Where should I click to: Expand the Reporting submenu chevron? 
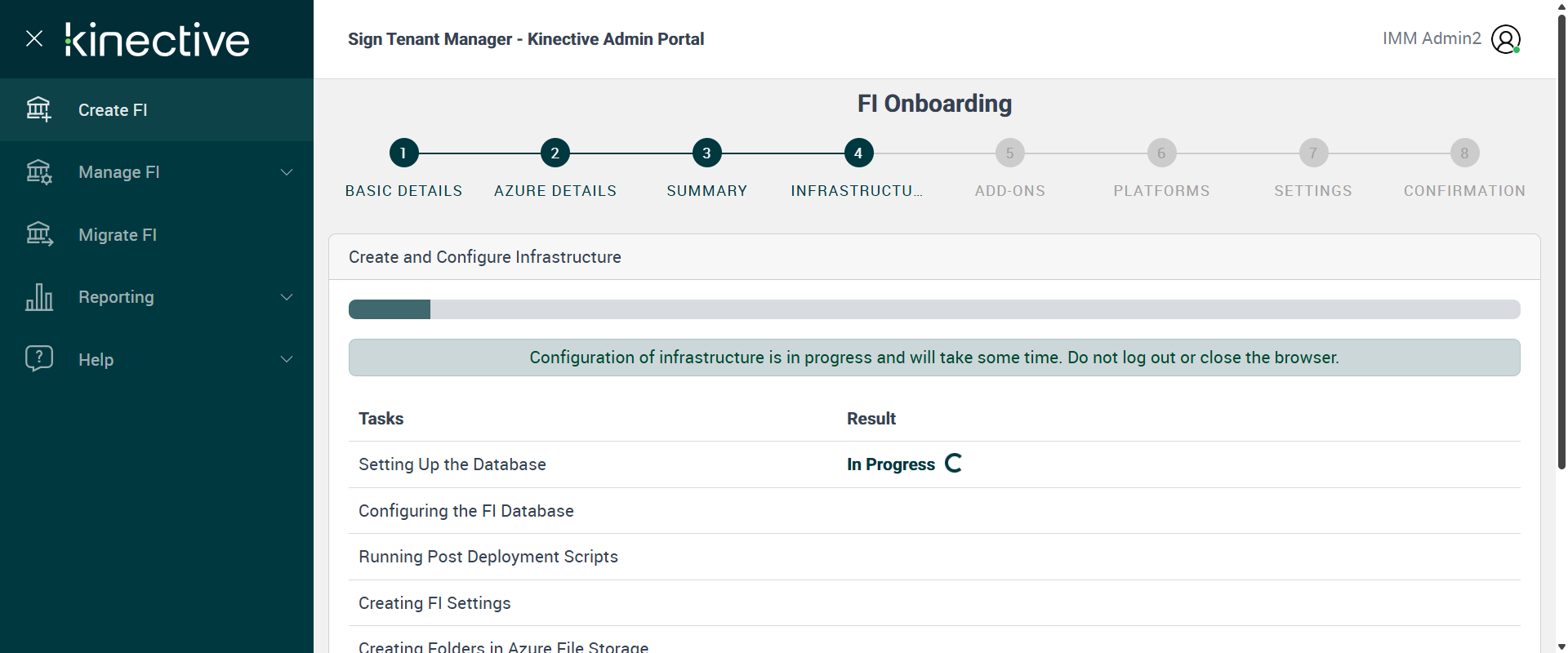pyautogui.click(x=287, y=297)
